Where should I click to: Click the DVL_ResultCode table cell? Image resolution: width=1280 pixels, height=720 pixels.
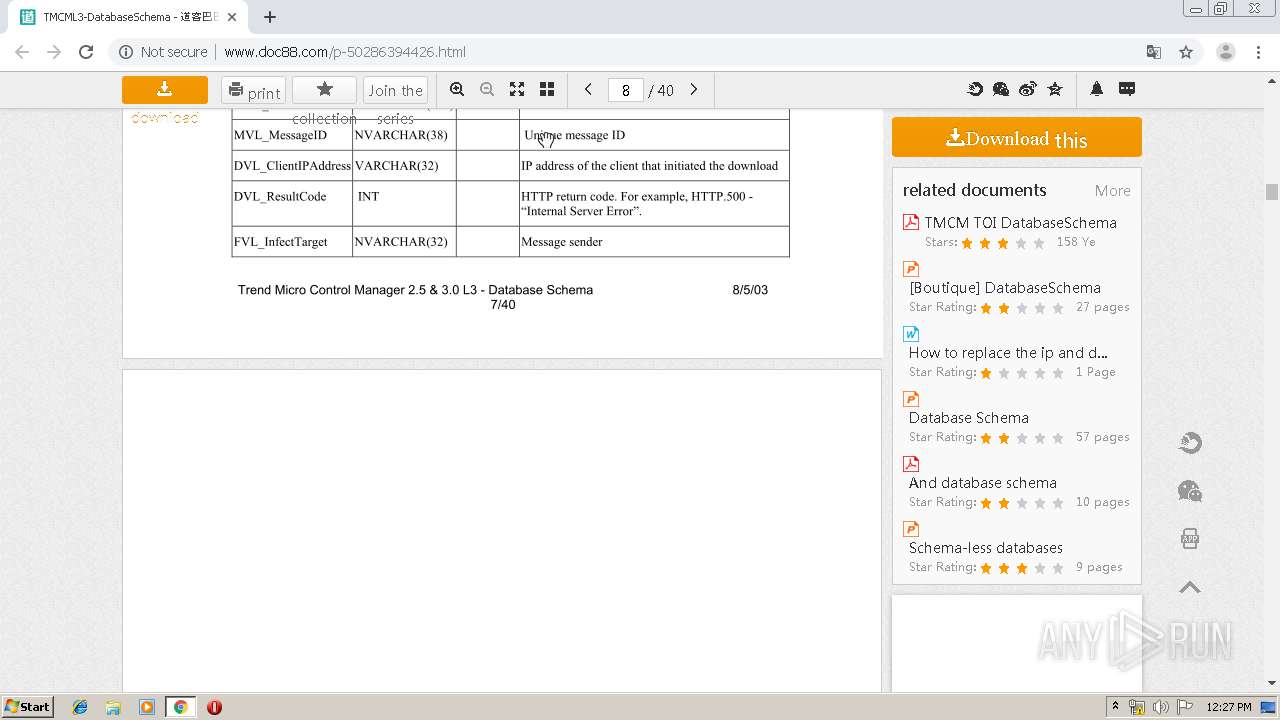(x=292, y=203)
